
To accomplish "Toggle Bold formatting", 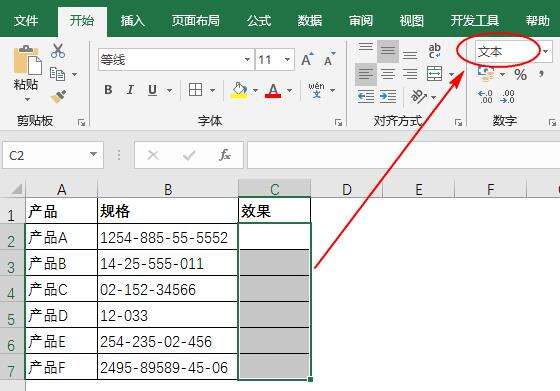I will [x=108, y=90].
